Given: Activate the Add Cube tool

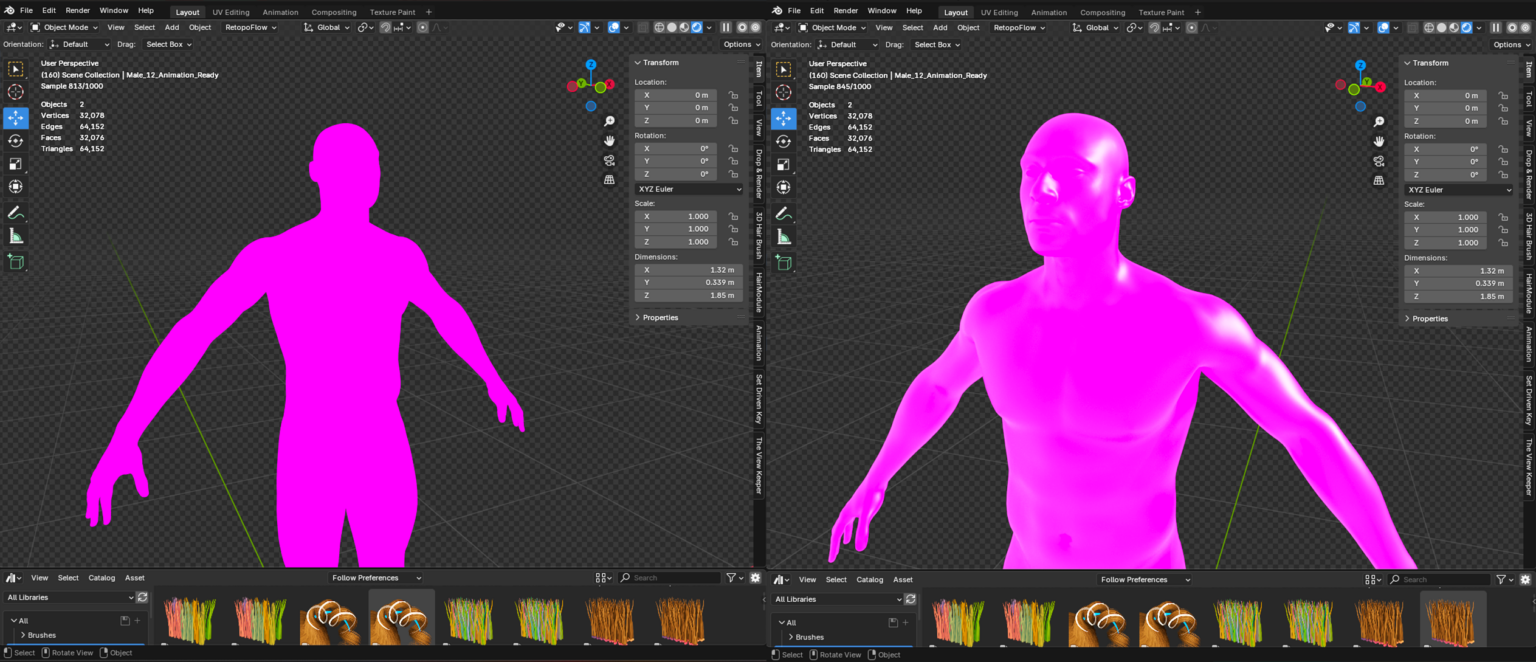Looking at the screenshot, I should pyautogui.click(x=15, y=261).
